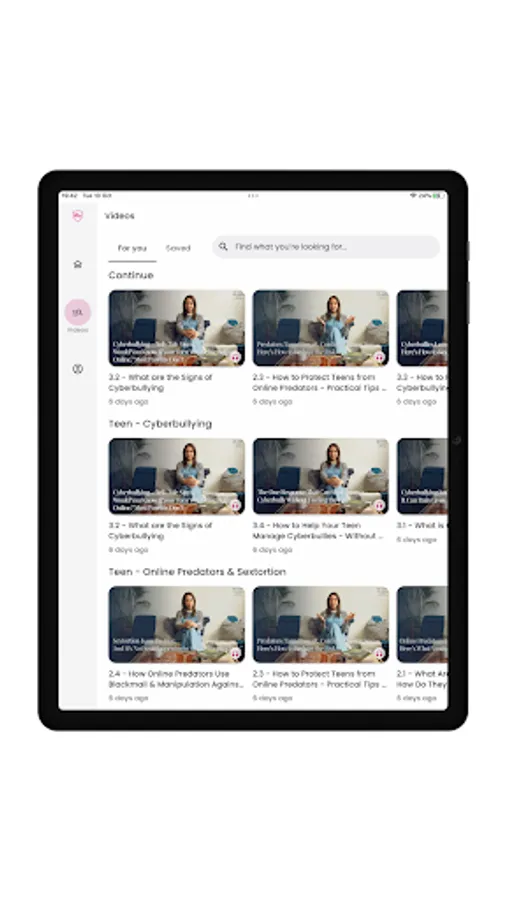Tap pink badge on 2.3 thumbnail under Online Predators & Sextortion
Viewport: 506px width, 900px height.
[379, 653]
